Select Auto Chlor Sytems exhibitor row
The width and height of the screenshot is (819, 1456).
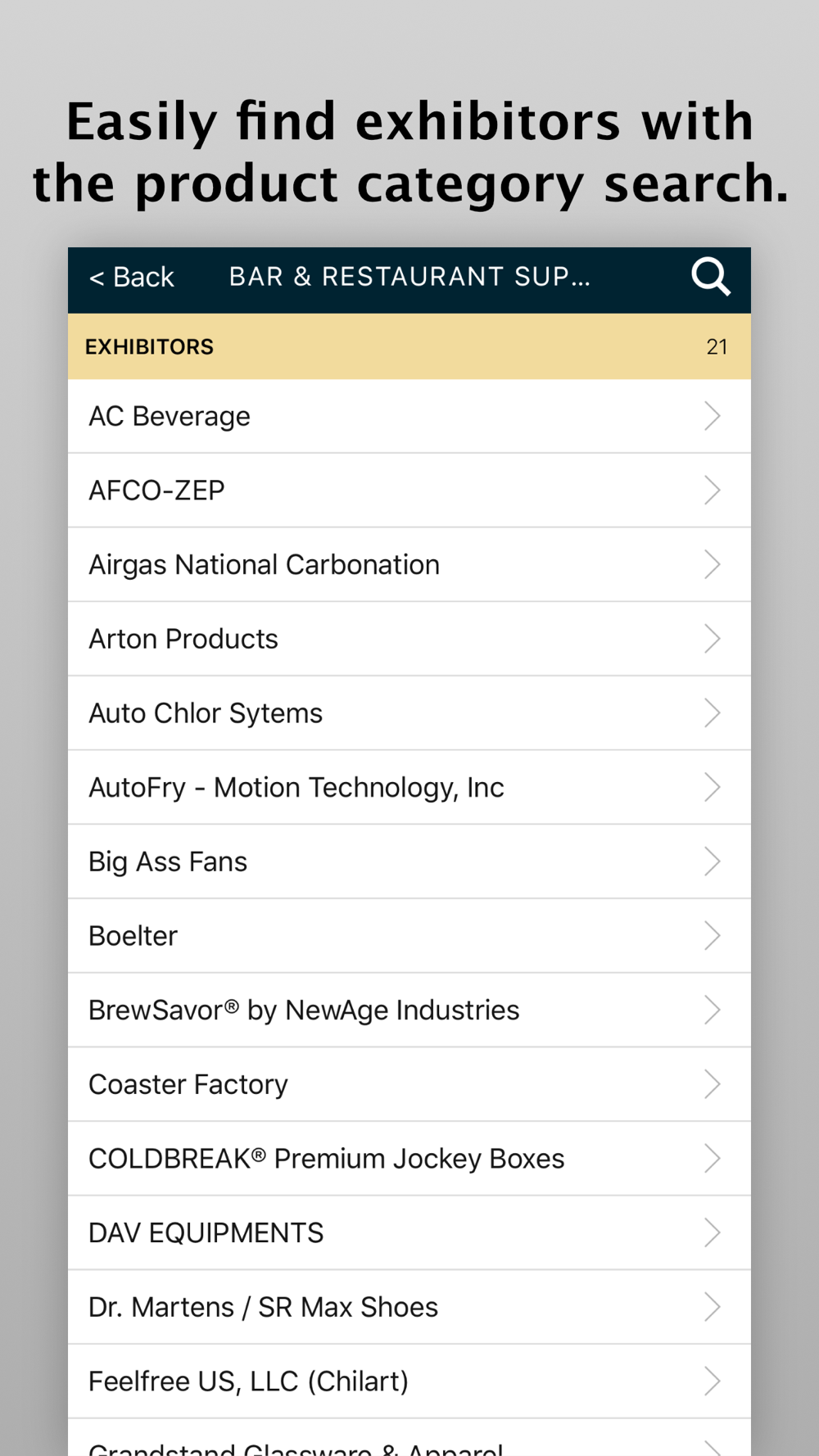point(206,713)
